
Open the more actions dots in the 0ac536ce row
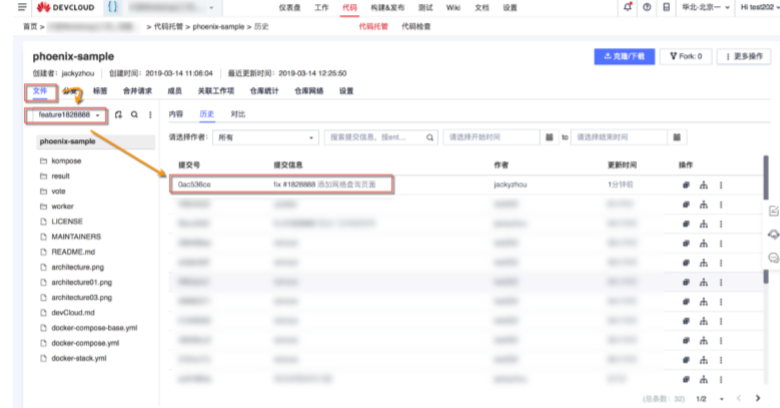pos(721,185)
